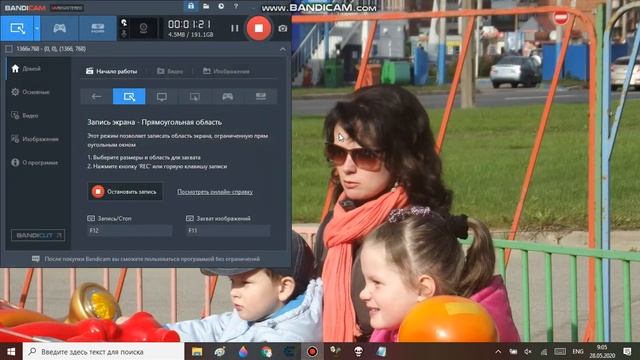The image size is (640, 360).
Task: Switch to the Видео tab
Action: point(170,71)
